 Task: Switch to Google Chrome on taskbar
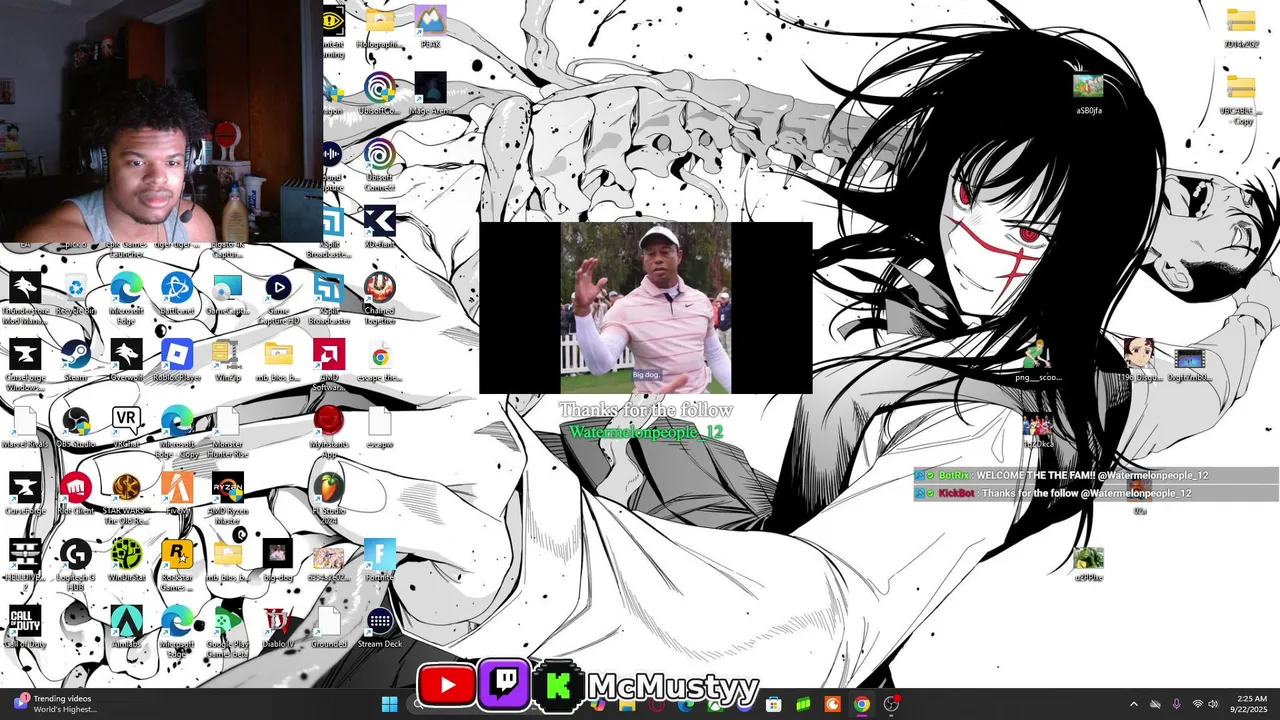861,704
